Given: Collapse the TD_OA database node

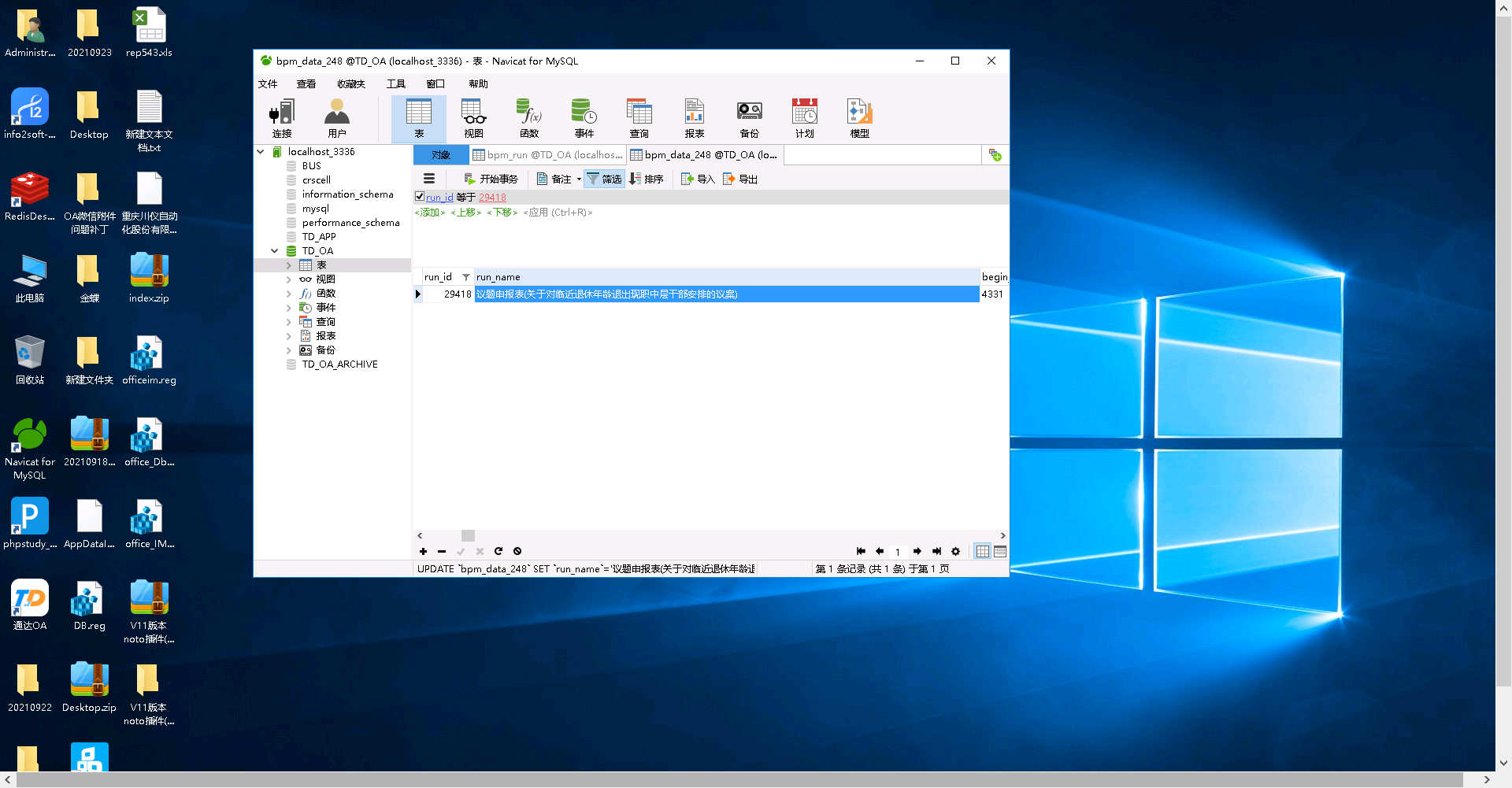Looking at the screenshot, I should click(275, 251).
